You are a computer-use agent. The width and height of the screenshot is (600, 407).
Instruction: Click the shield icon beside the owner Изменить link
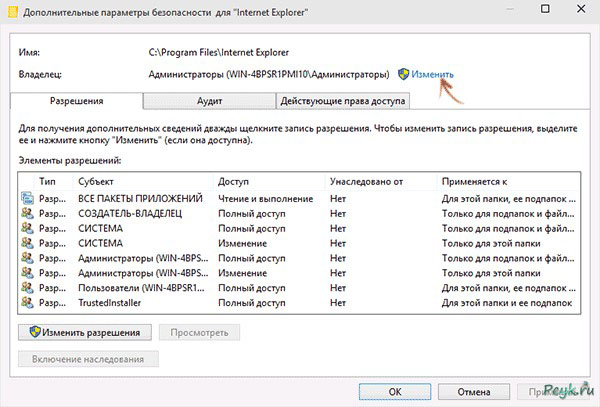[x=403, y=74]
